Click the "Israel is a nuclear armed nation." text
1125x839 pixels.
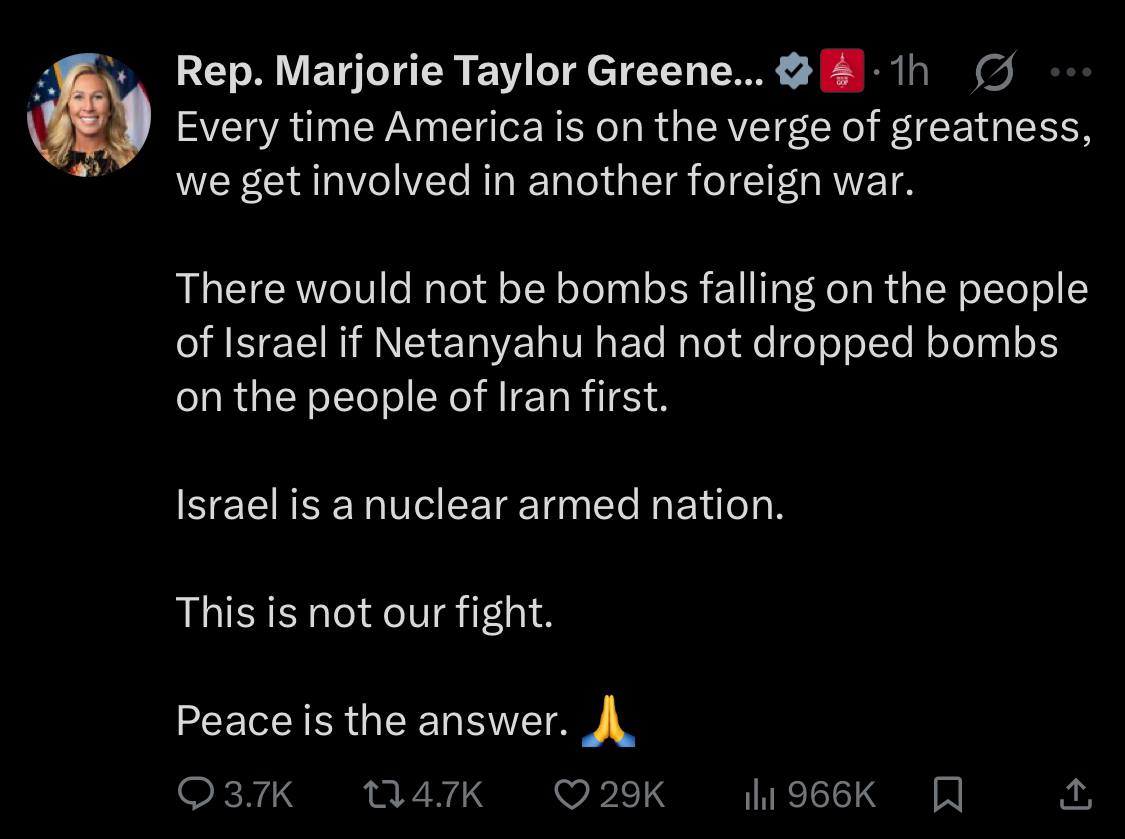pyautogui.click(x=480, y=504)
